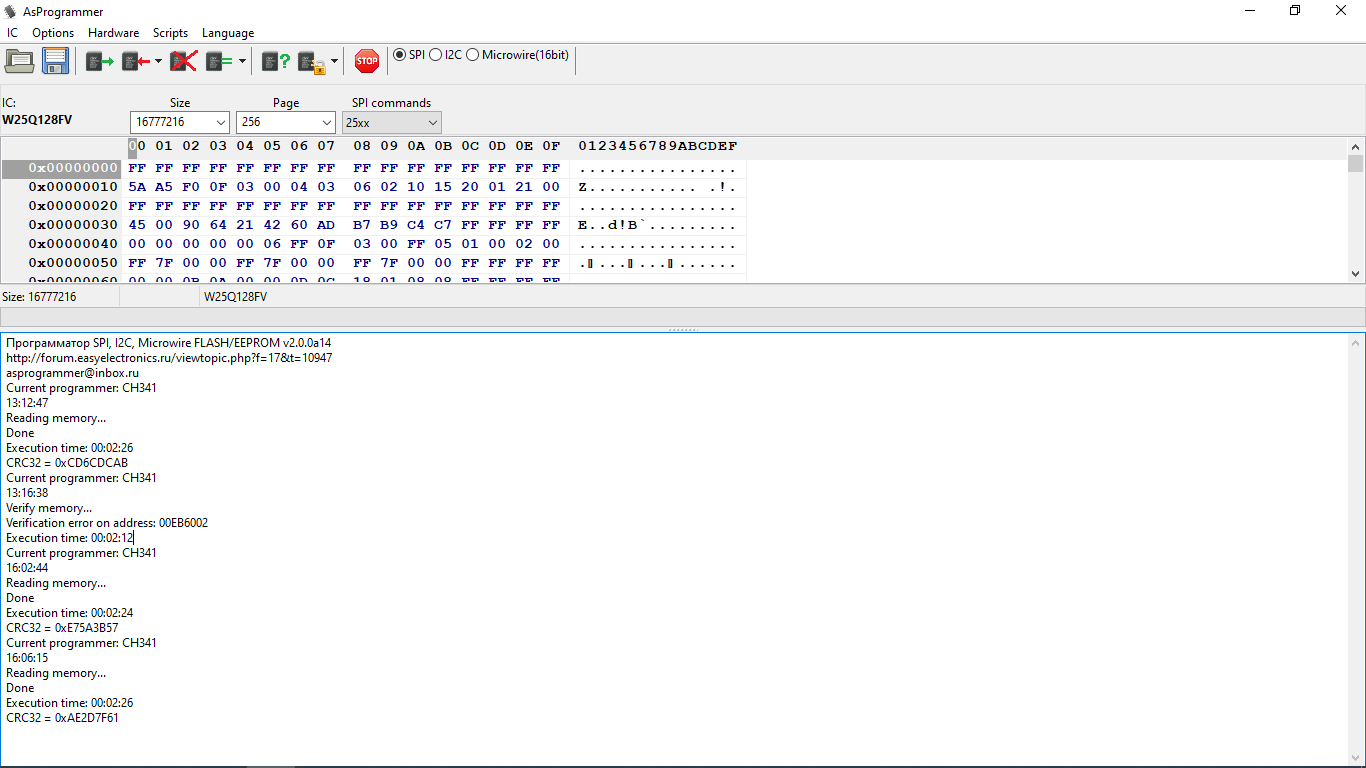
Task: Click the status bar Size: 16777216 entry
Action: click(x=39, y=297)
